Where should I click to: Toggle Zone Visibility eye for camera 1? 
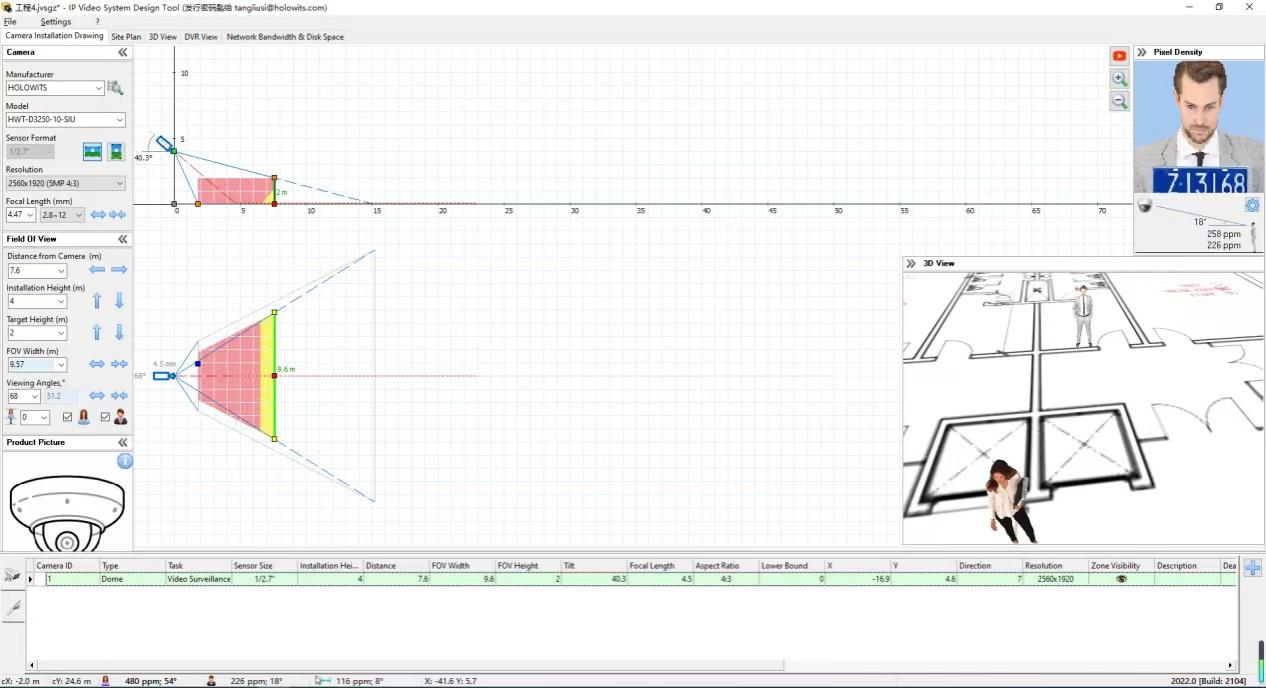[1121, 579]
